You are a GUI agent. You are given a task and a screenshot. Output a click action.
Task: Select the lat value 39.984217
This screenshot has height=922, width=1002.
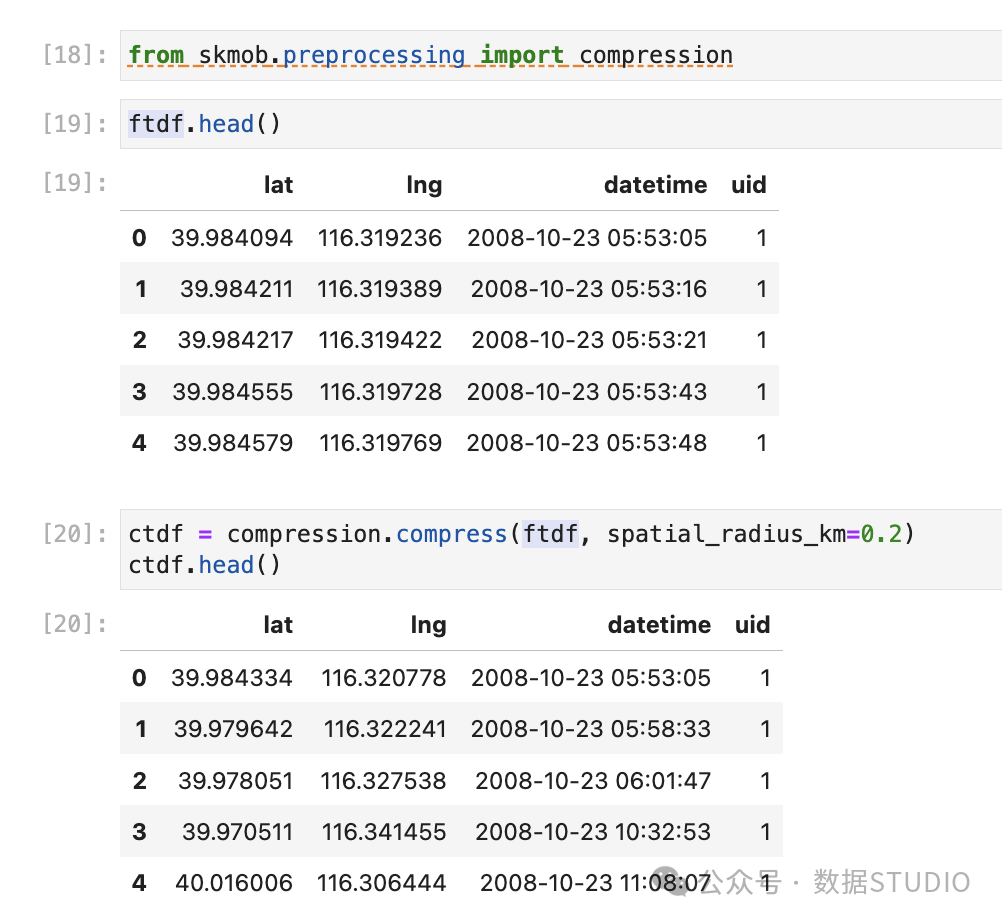[x=235, y=340]
